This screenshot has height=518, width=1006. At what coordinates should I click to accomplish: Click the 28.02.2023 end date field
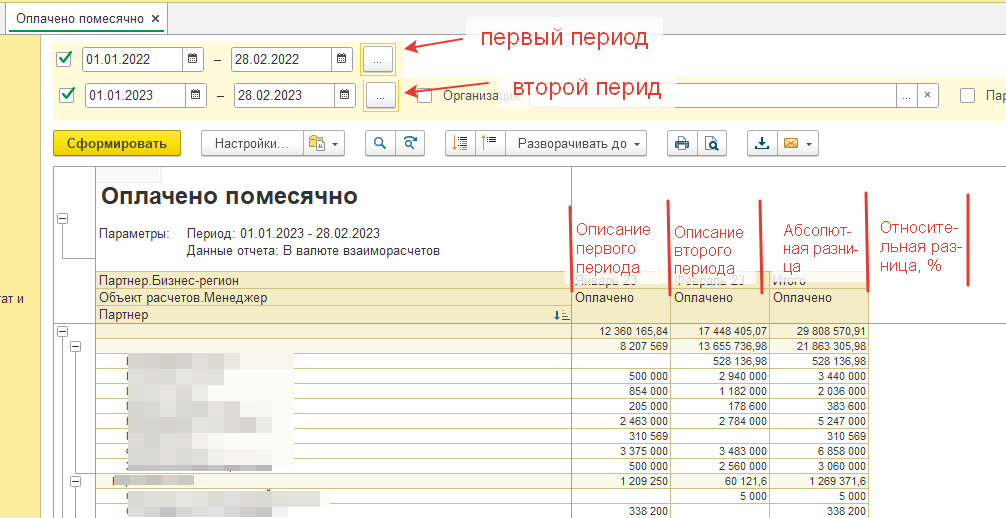pyautogui.click(x=283, y=95)
